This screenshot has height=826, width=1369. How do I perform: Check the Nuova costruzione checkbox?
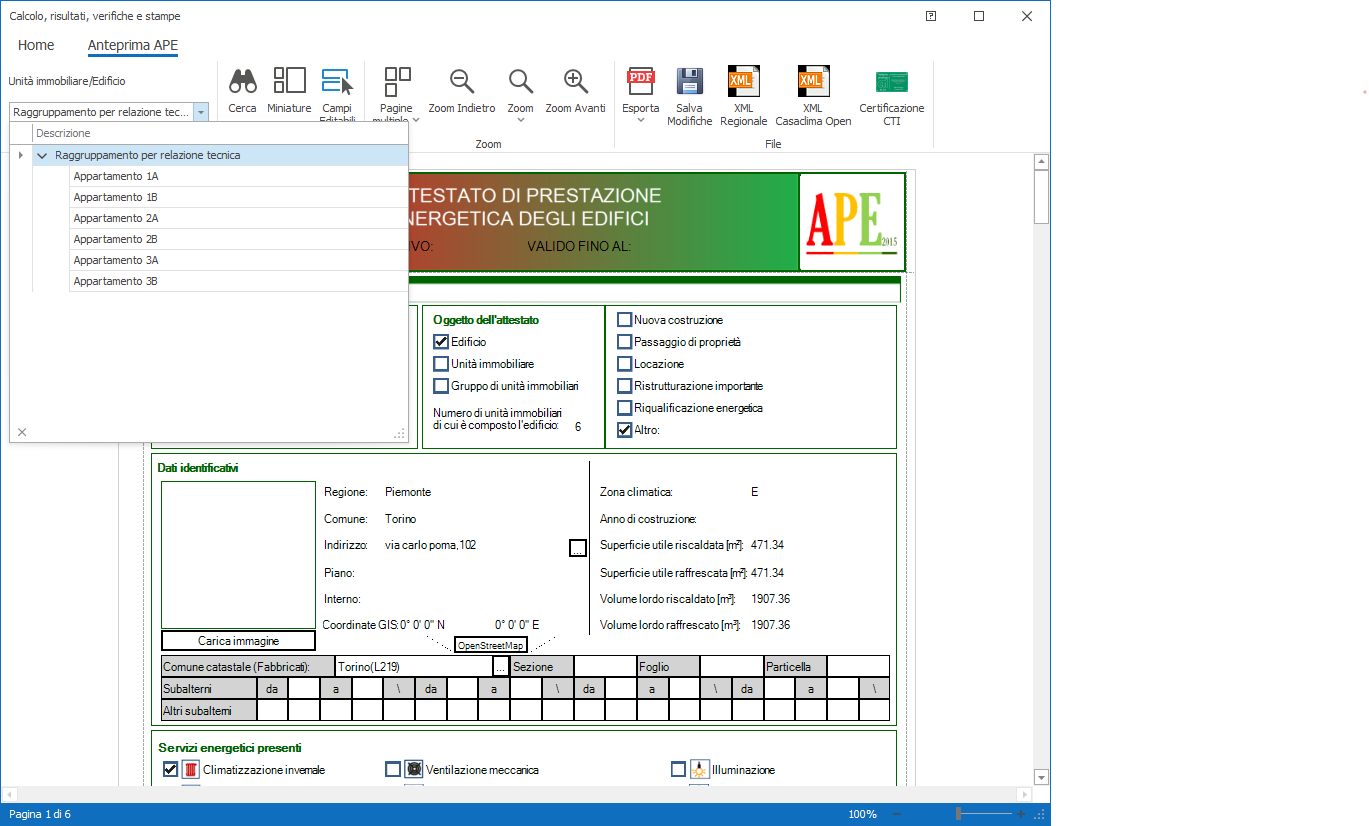pos(625,320)
